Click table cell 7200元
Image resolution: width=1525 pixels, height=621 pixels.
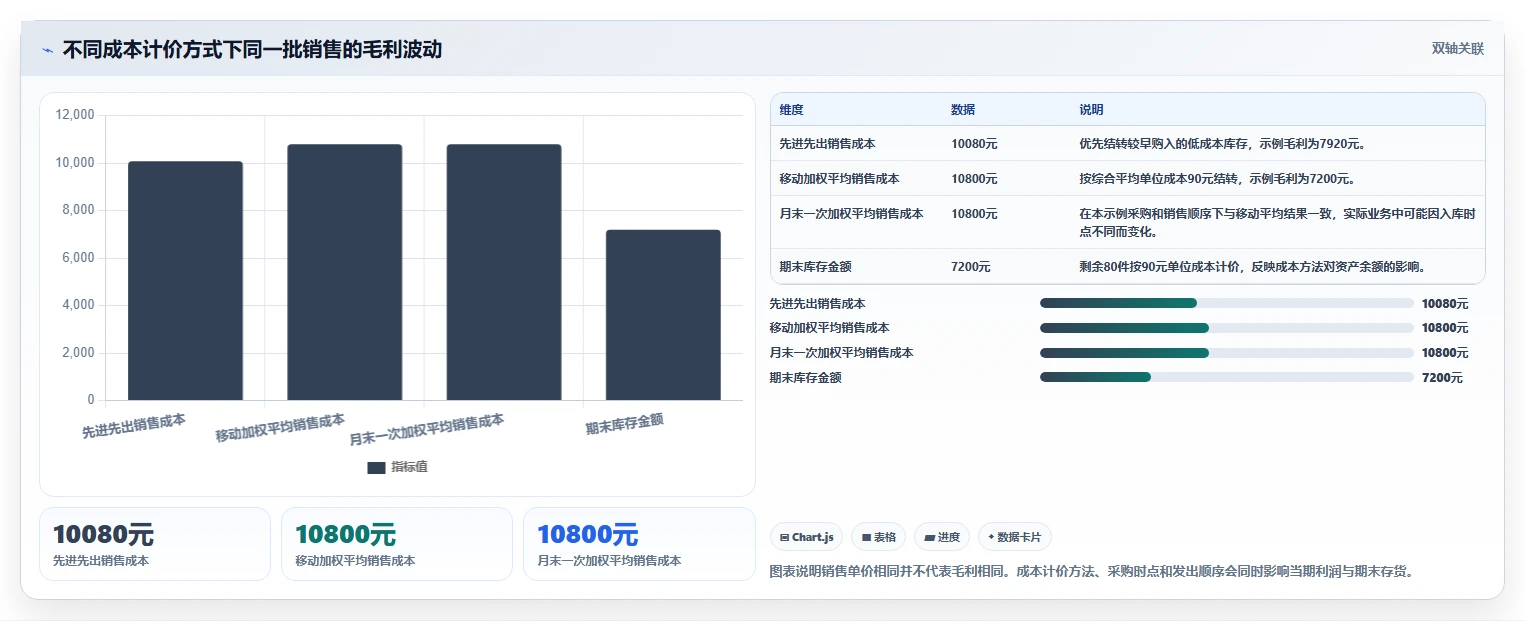971,267
